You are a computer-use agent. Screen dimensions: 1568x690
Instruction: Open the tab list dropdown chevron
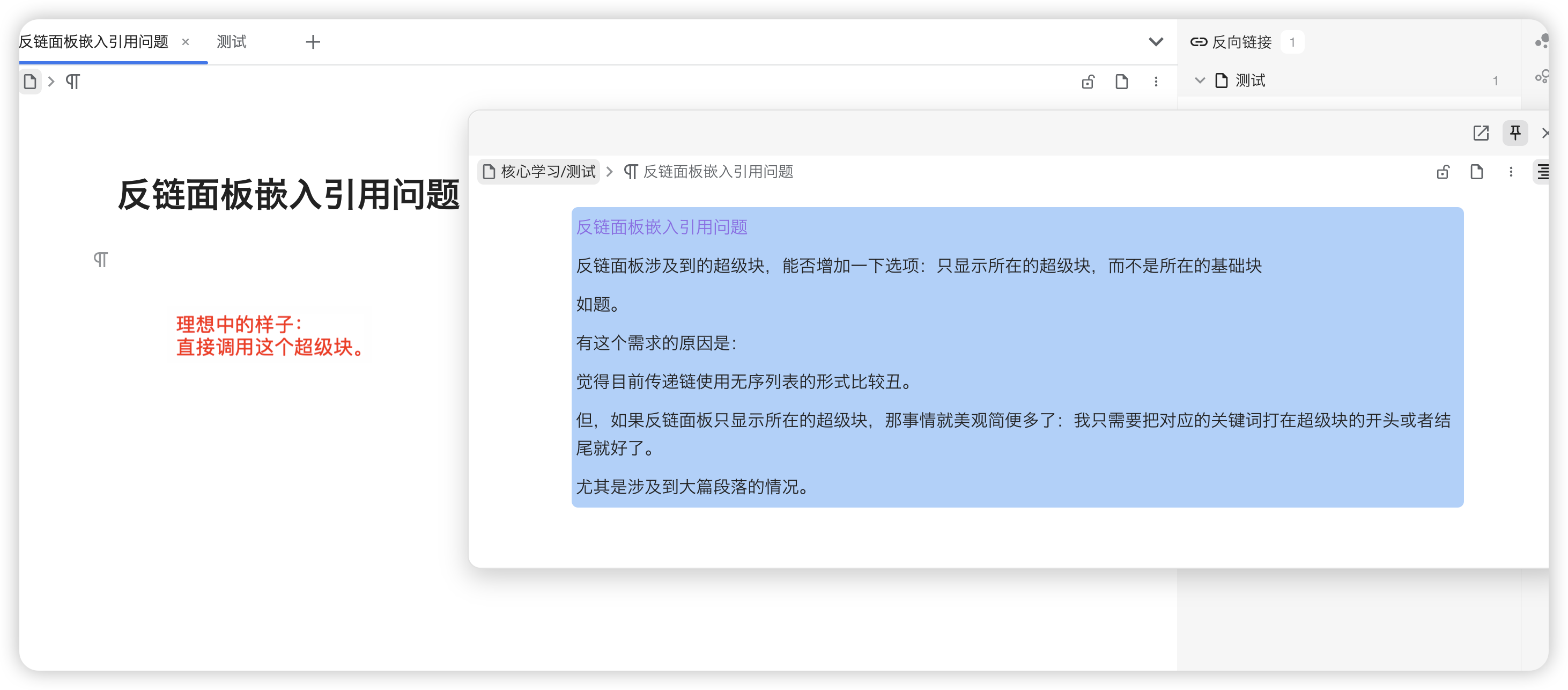[1155, 42]
